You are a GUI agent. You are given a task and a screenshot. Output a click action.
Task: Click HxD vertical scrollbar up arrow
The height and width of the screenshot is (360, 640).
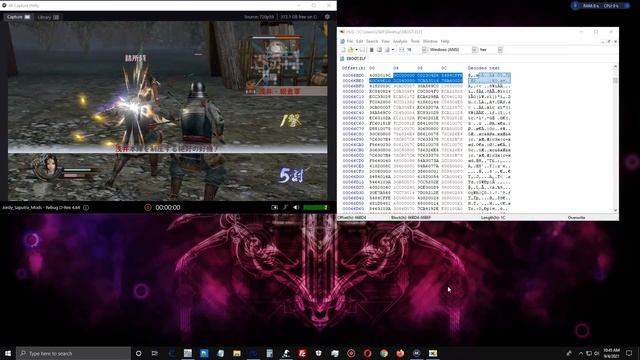tap(615, 67)
